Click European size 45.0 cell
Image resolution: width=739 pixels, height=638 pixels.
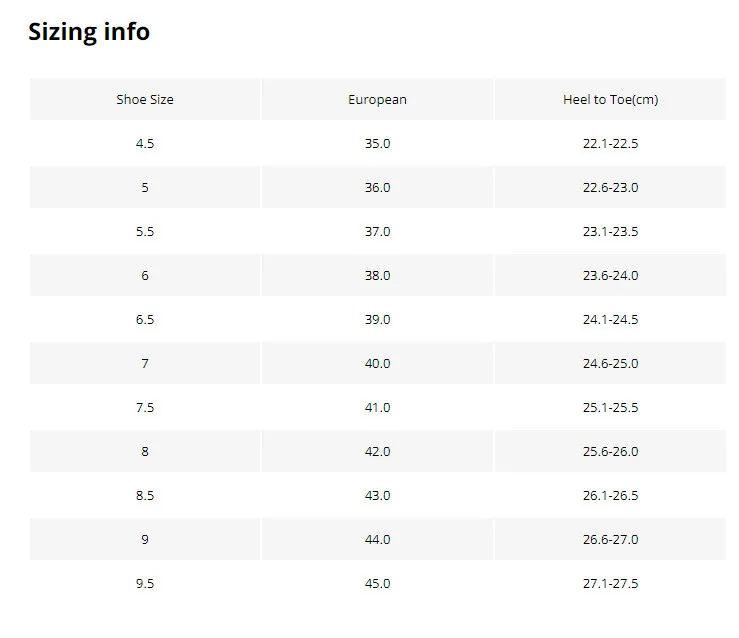(377, 584)
